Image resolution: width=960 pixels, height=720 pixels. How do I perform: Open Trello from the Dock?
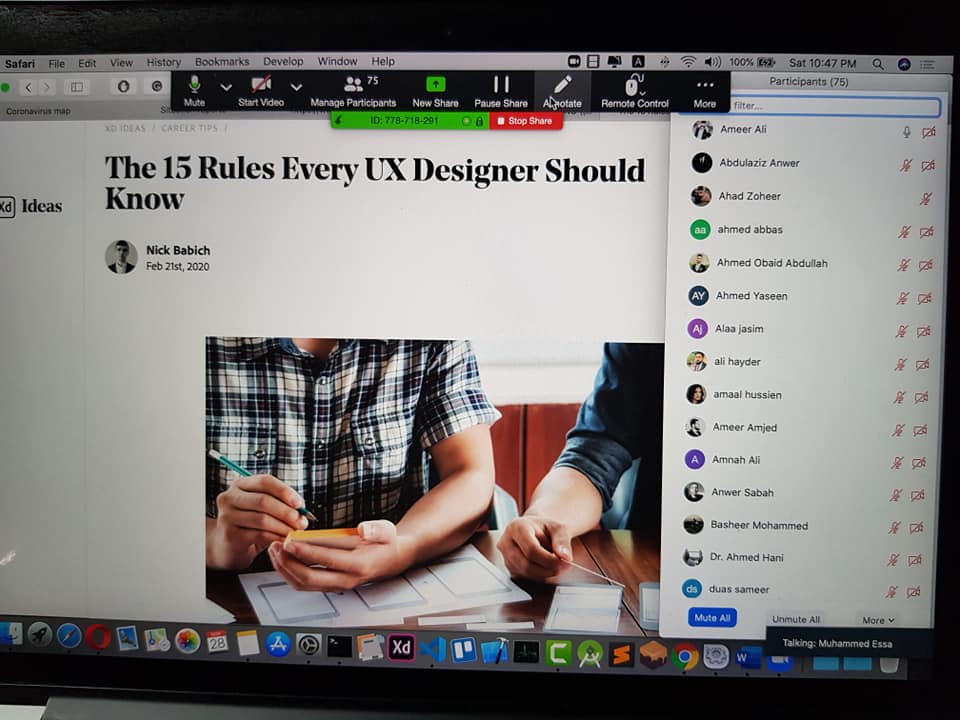(x=463, y=650)
